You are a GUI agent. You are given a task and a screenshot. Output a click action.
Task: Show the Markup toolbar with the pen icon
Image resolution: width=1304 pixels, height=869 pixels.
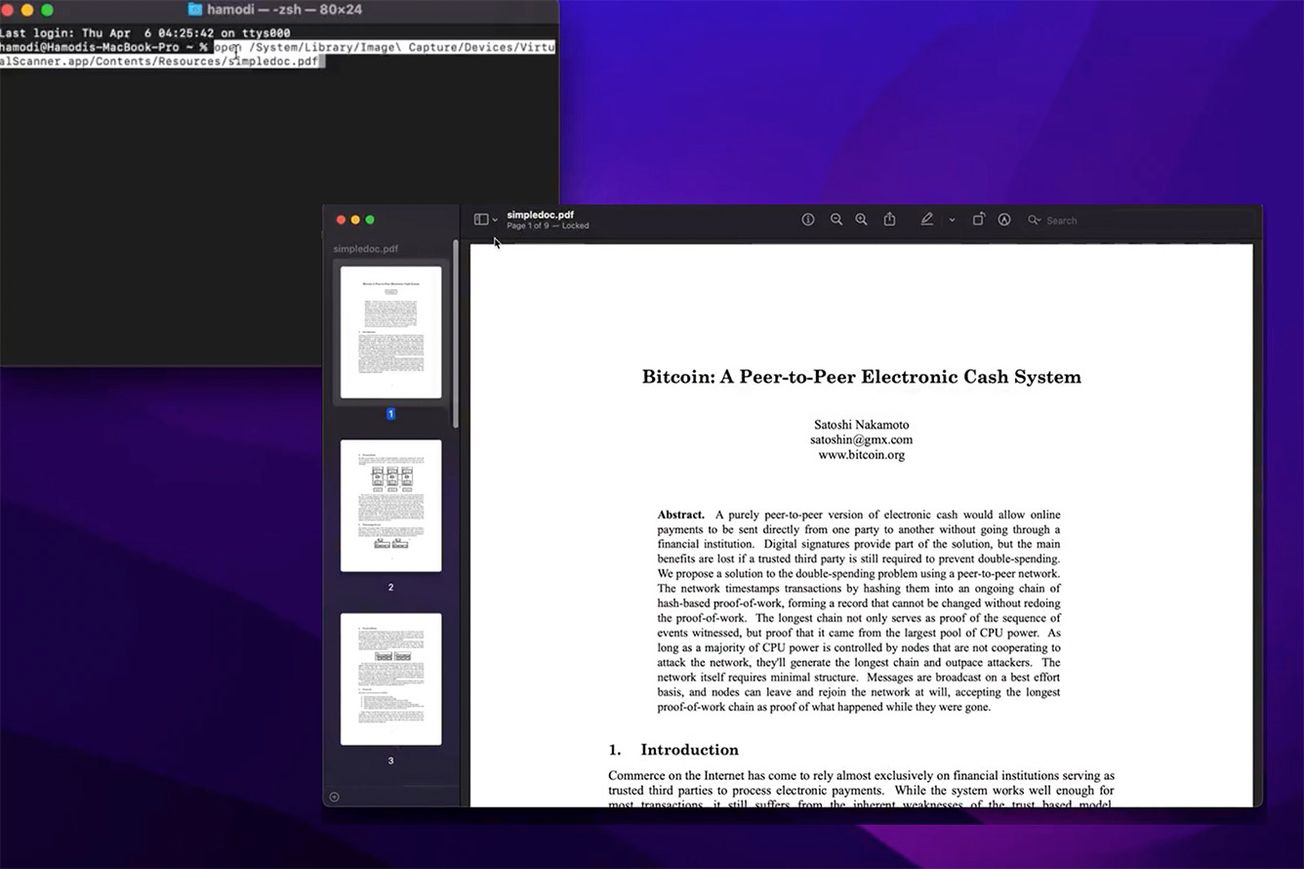click(x=927, y=219)
